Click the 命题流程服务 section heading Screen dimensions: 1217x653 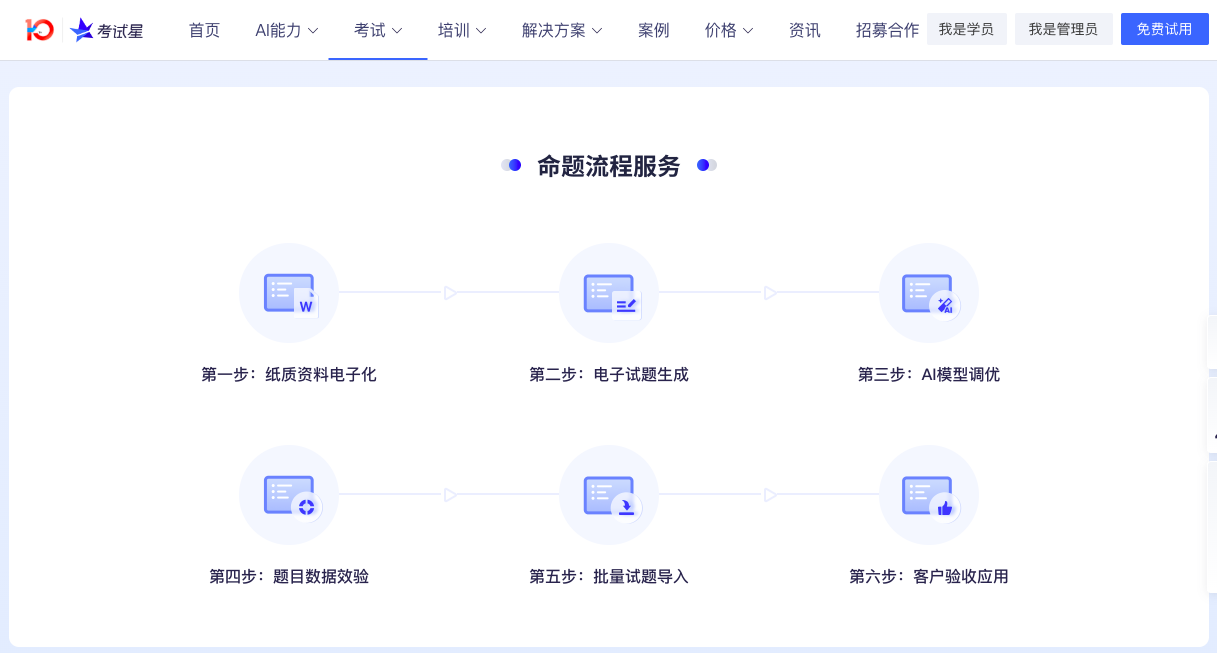click(609, 166)
